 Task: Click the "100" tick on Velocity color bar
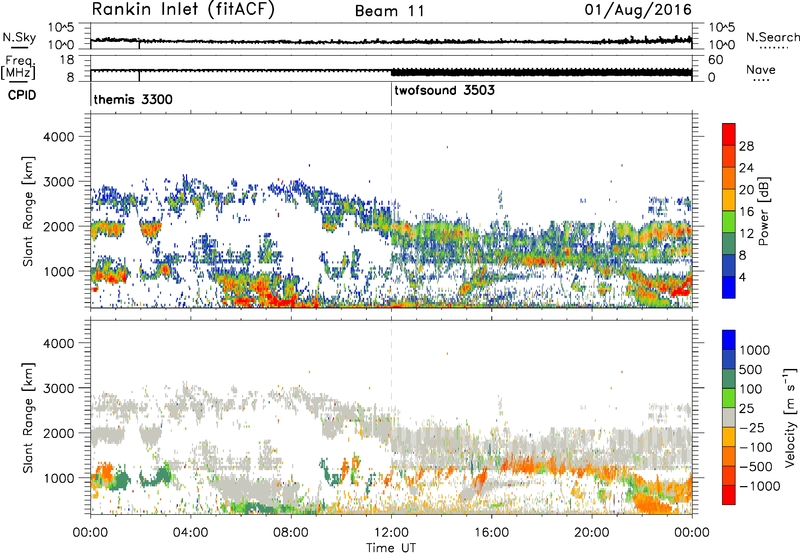pyautogui.click(x=751, y=389)
